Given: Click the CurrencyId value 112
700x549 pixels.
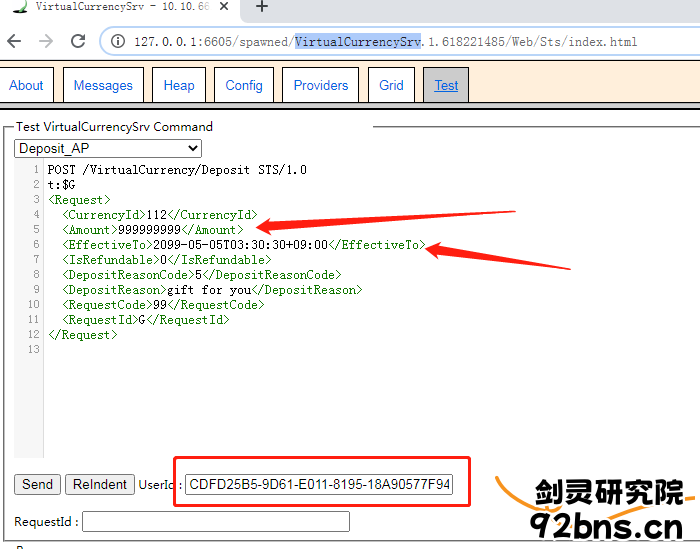Looking at the screenshot, I should (156, 215).
